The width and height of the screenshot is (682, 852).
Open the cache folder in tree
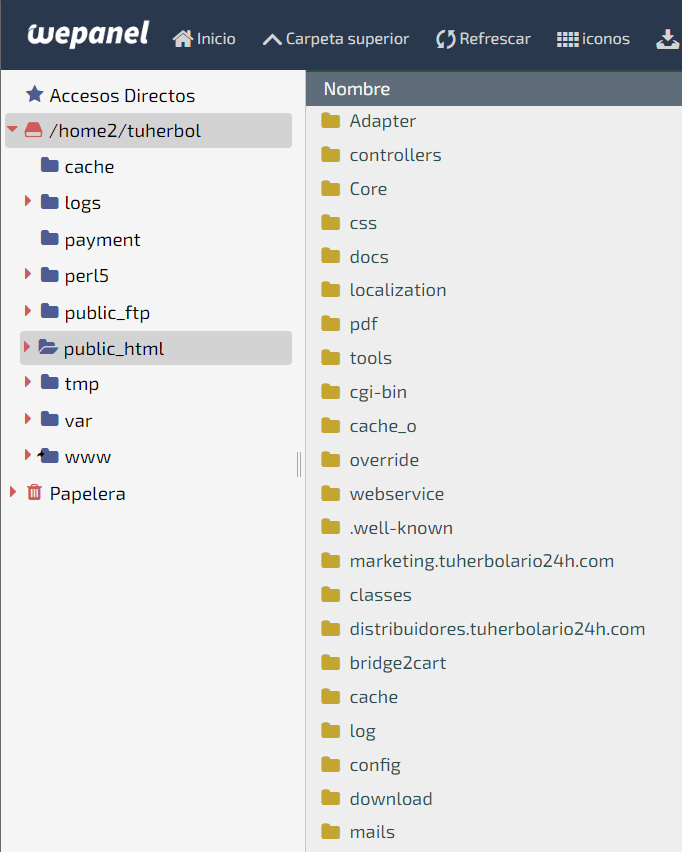click(x=89, y=167)
